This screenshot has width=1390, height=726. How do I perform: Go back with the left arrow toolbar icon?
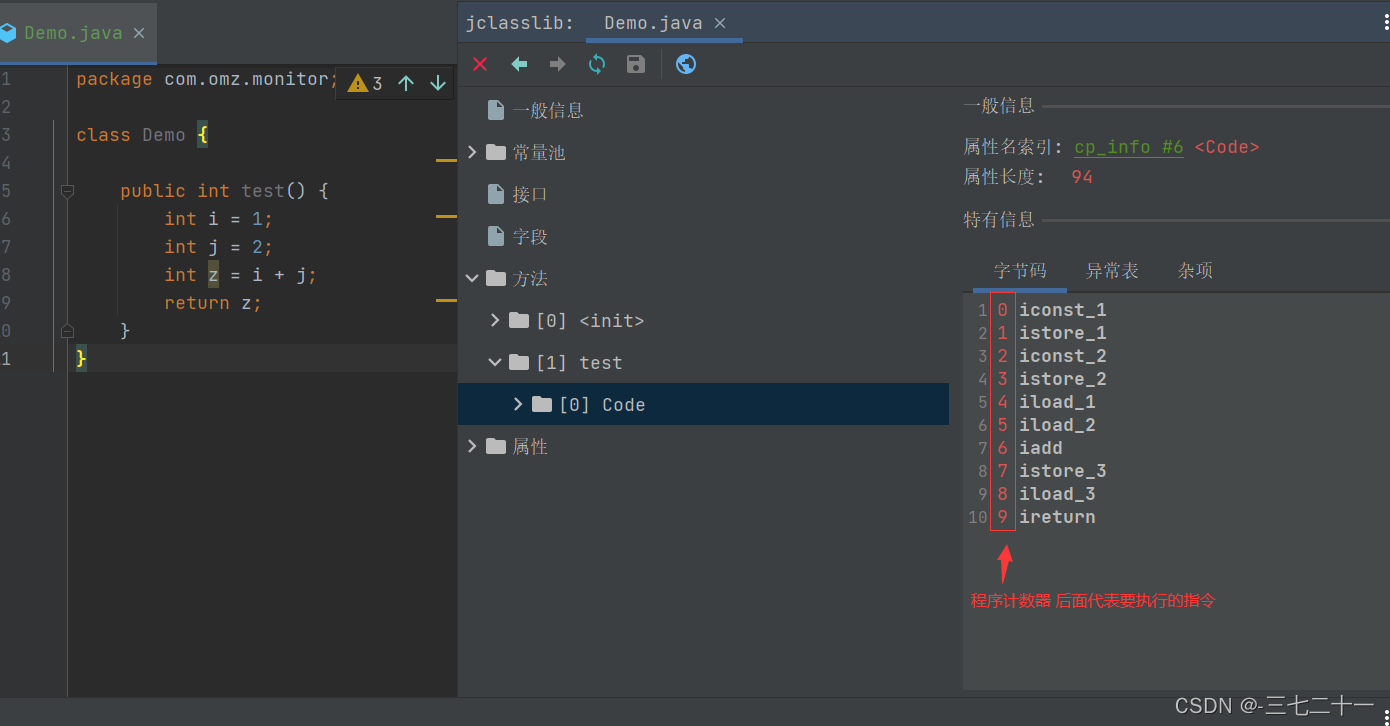(519, 64)
